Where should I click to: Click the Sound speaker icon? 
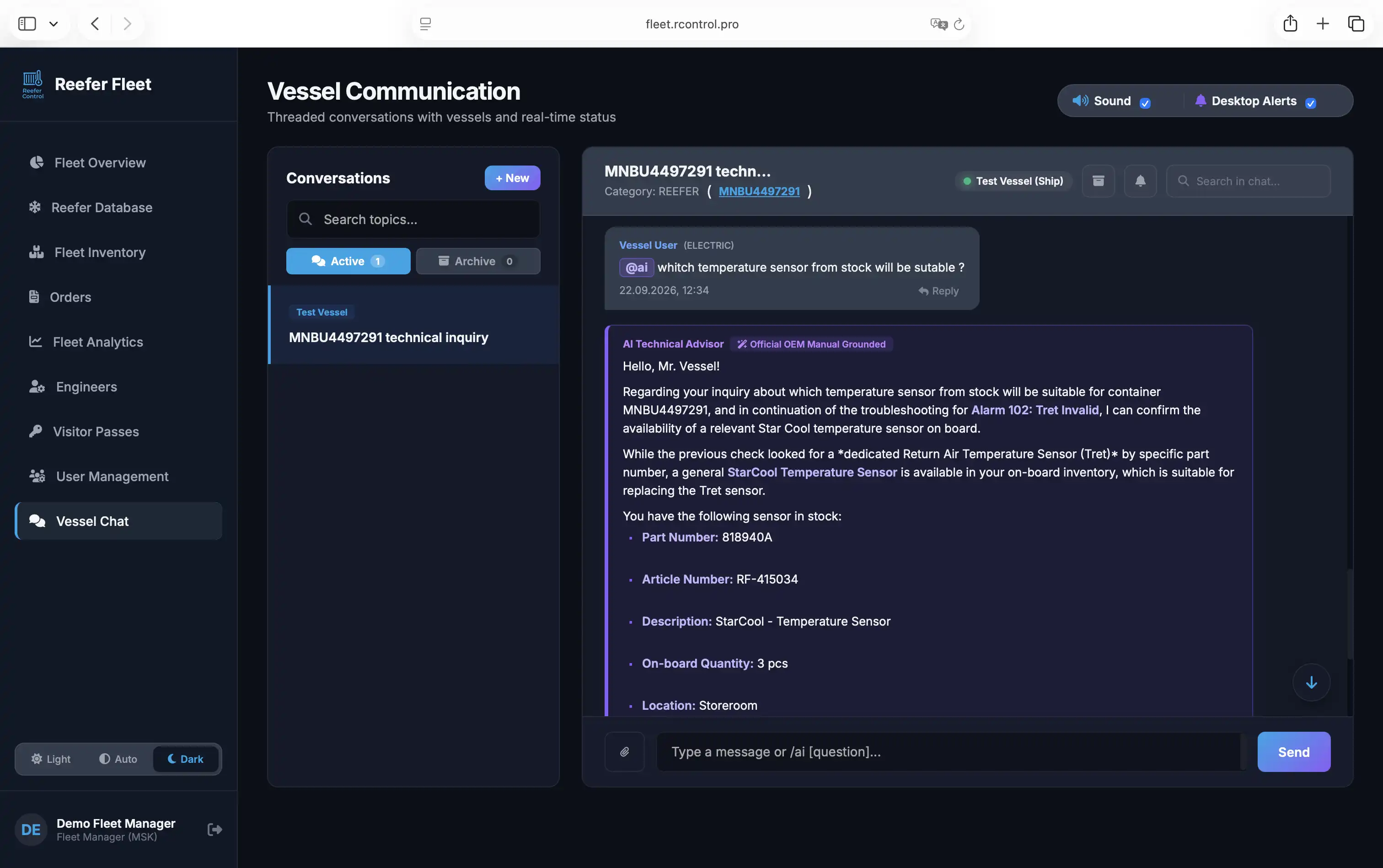[1080, 101]
